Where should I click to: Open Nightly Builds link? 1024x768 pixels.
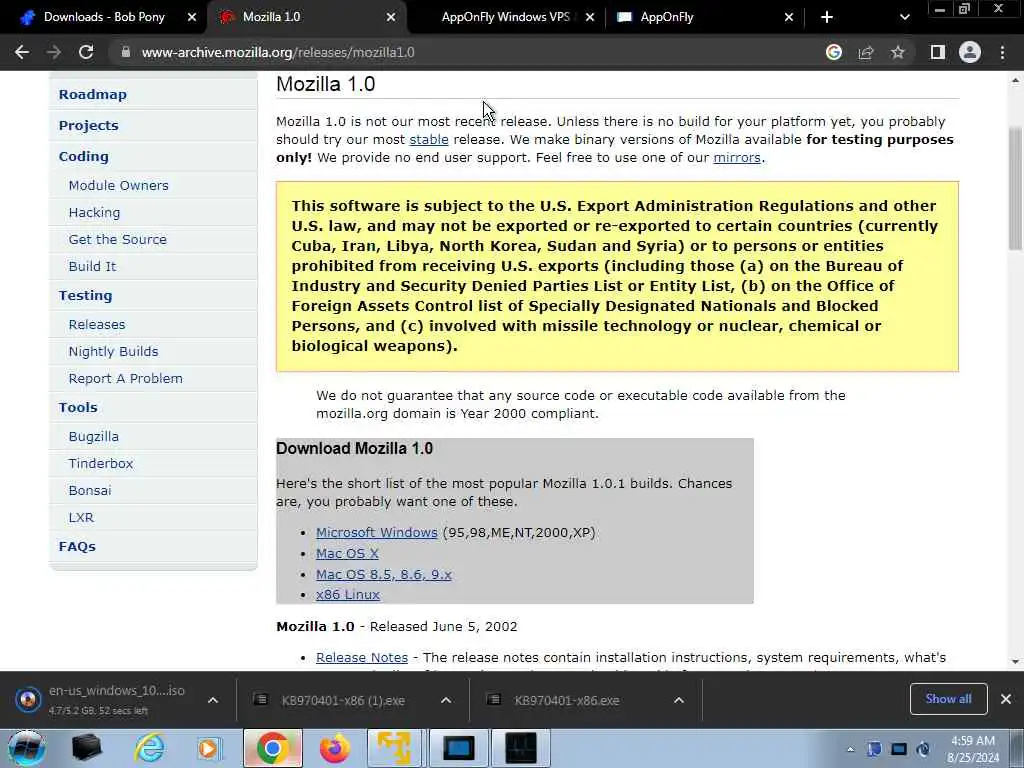pos(113,351)
